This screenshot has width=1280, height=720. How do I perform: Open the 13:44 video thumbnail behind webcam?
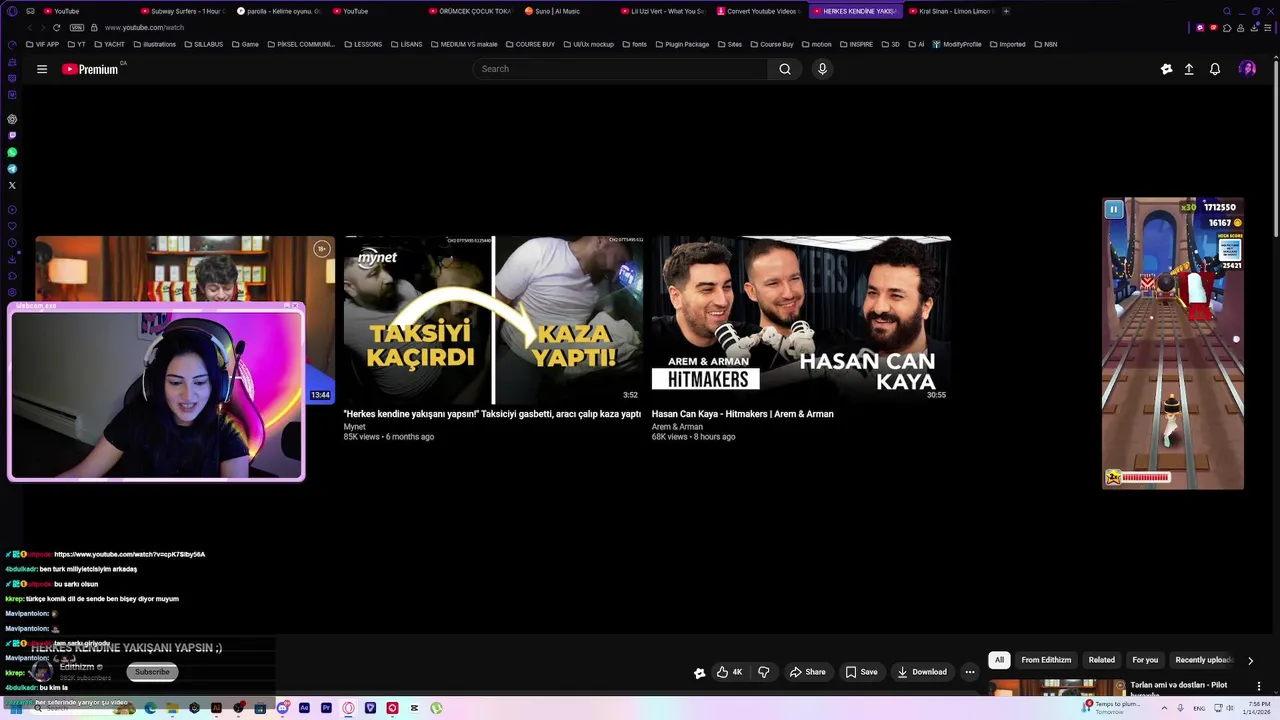pyautogui.click(x=184, y=268)
